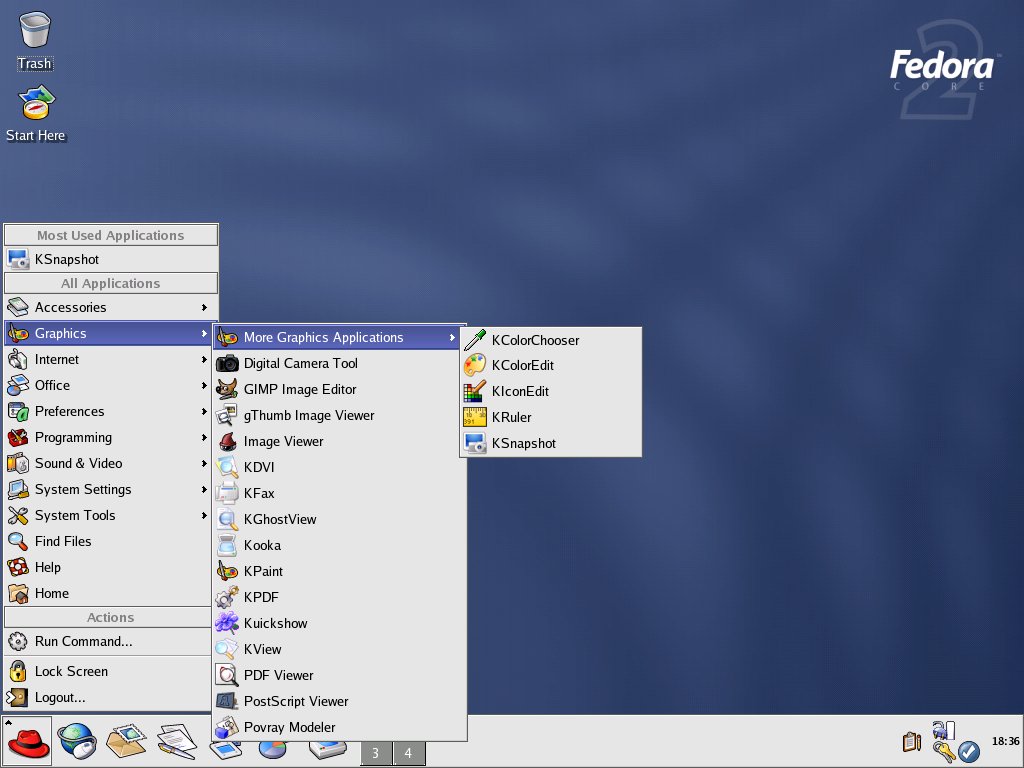1024x768 pixels.
Task: Start KIconEdit from the submenu
Action: [x=520, y=391]
